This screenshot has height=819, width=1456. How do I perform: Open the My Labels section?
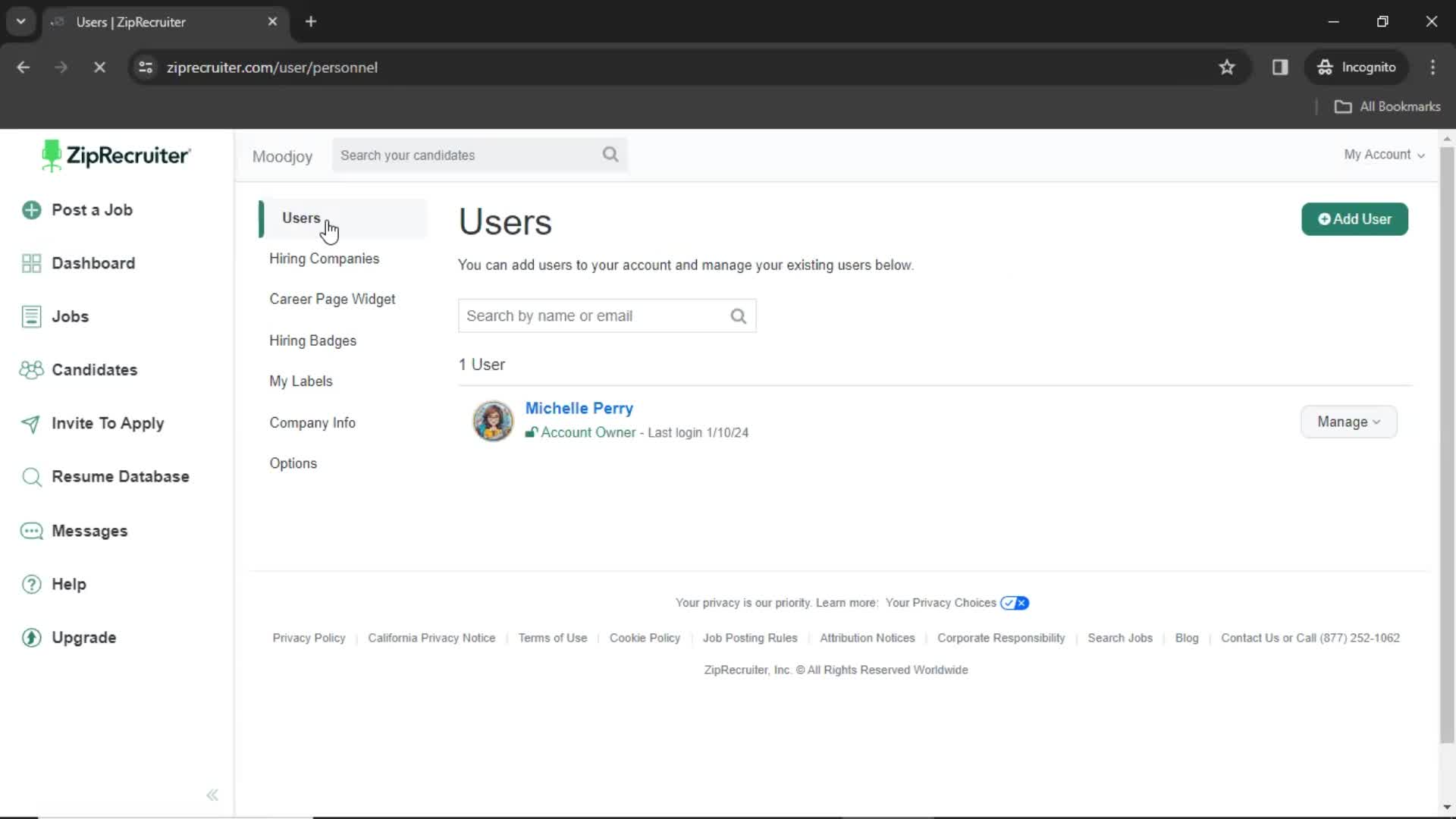[x=300, y=381]
